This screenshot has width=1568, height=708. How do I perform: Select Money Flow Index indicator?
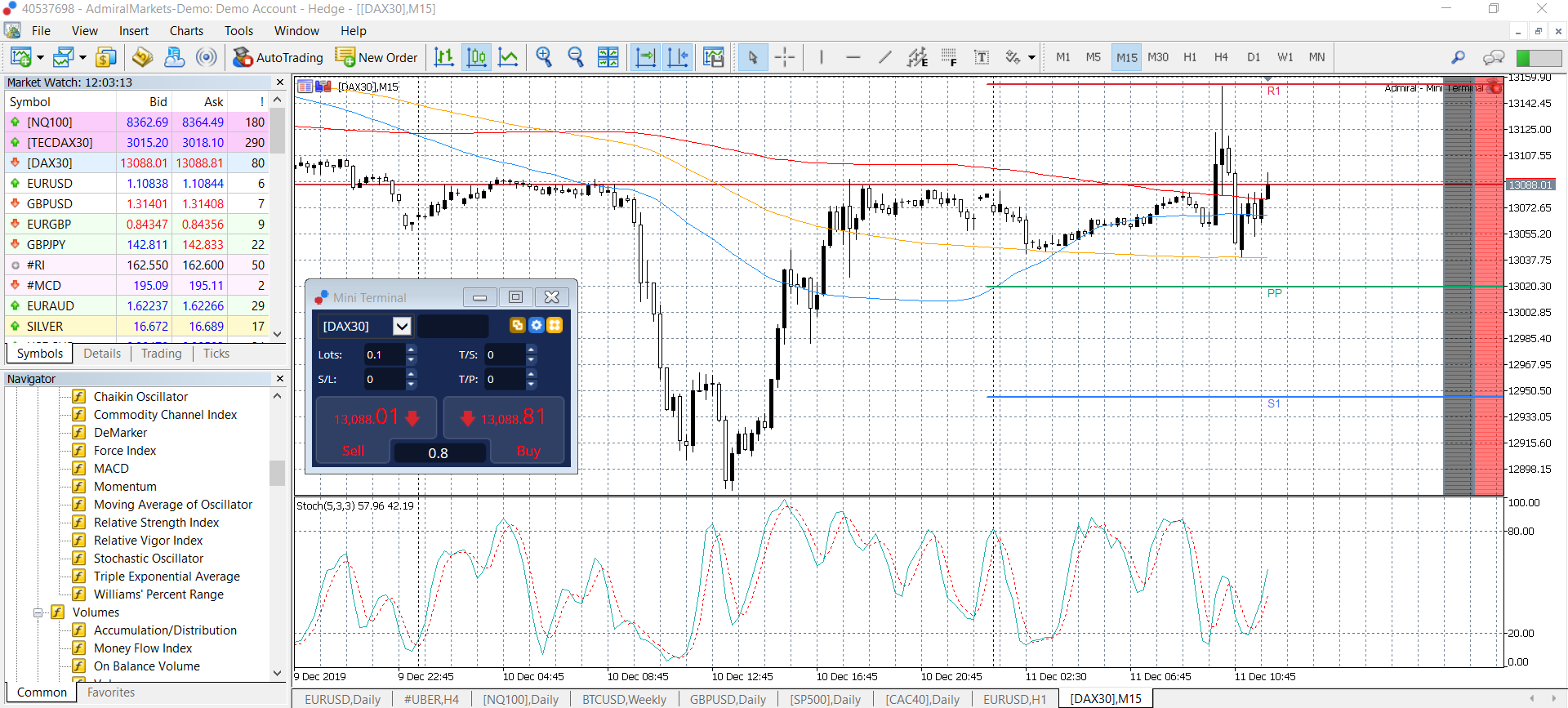(x=143, y=648)
